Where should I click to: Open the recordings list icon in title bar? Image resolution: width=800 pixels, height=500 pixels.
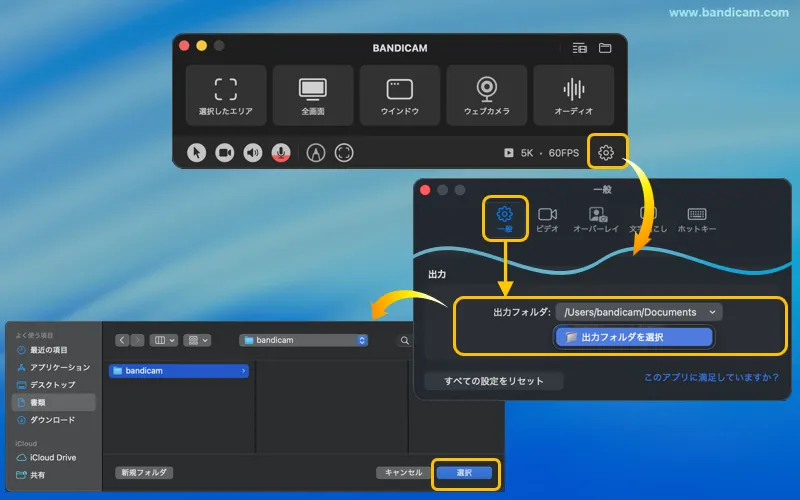[x=580, y=48]
